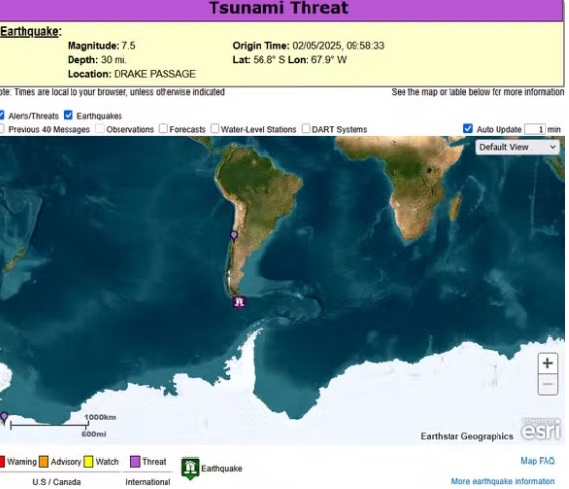This screenshot has width=569, height=489.
Task: Click the purple threat pin on Chile's coast
Action: click(234, 236)
